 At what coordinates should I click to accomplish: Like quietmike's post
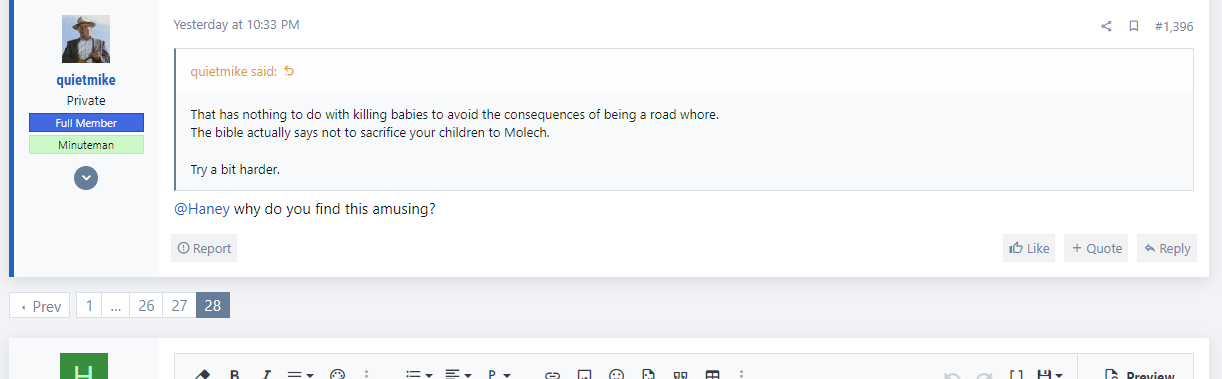pos(1029,248)
